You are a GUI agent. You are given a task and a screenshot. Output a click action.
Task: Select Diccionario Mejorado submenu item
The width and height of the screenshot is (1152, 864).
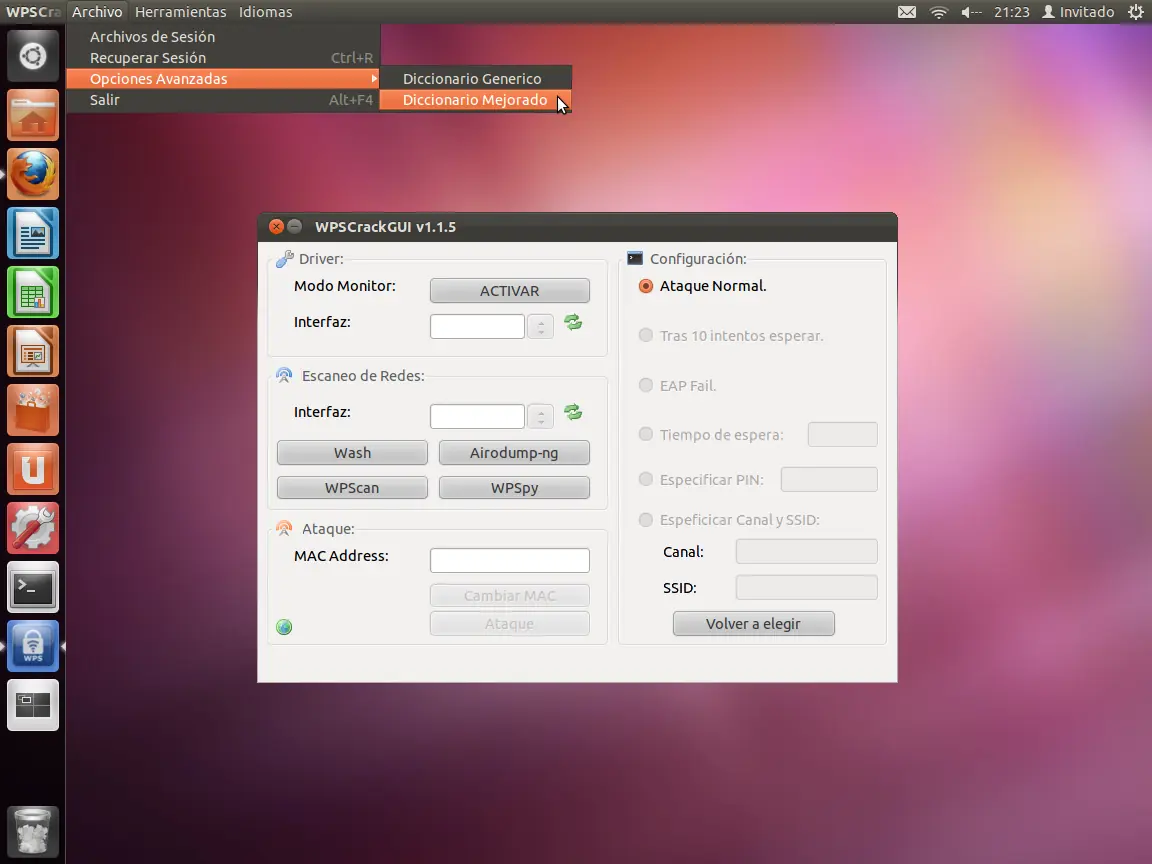coord(475,100)
